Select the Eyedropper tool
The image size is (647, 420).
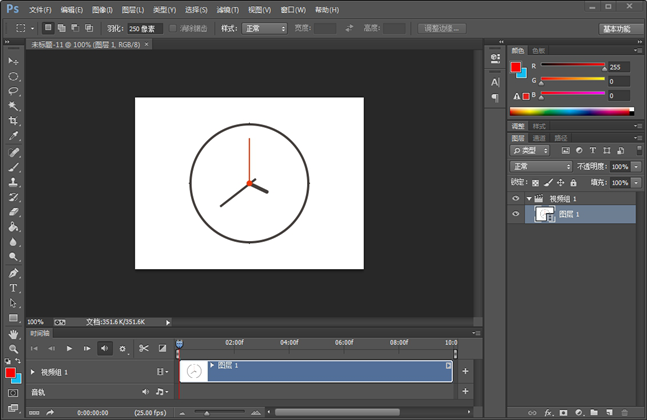[13, 136]
